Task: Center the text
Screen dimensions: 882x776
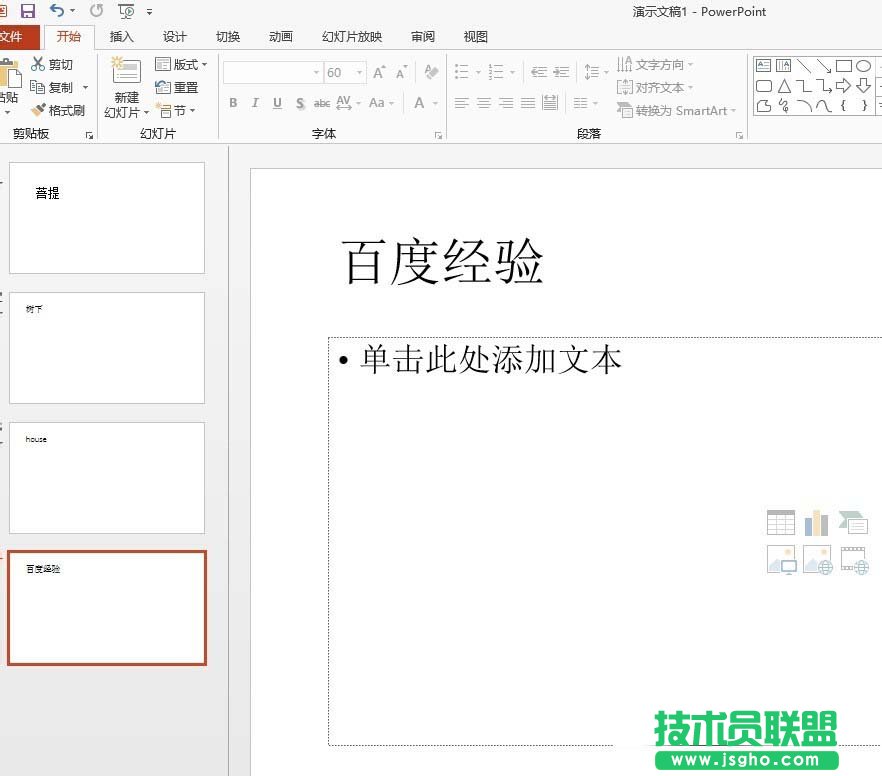Action: point(484,103)
